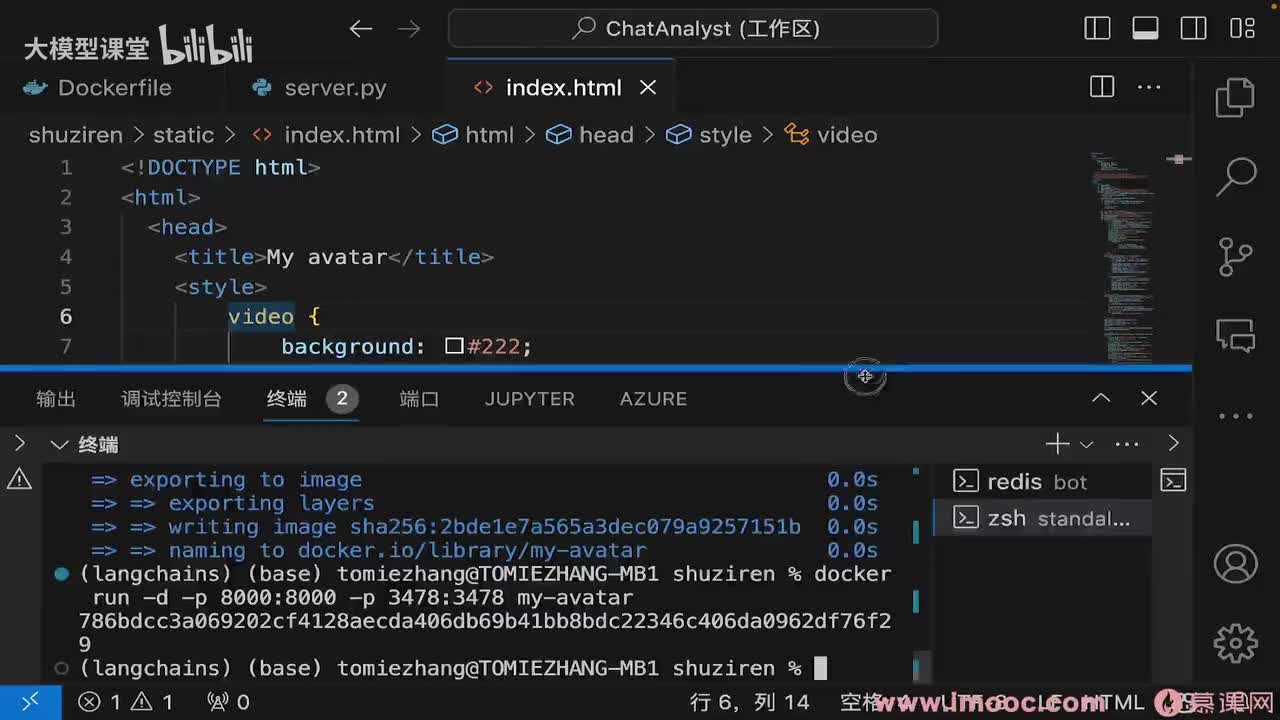Viewport: 1280px width, 720px height.
Task: Go forward with the right arrow
Action: (x=409, y=29)
